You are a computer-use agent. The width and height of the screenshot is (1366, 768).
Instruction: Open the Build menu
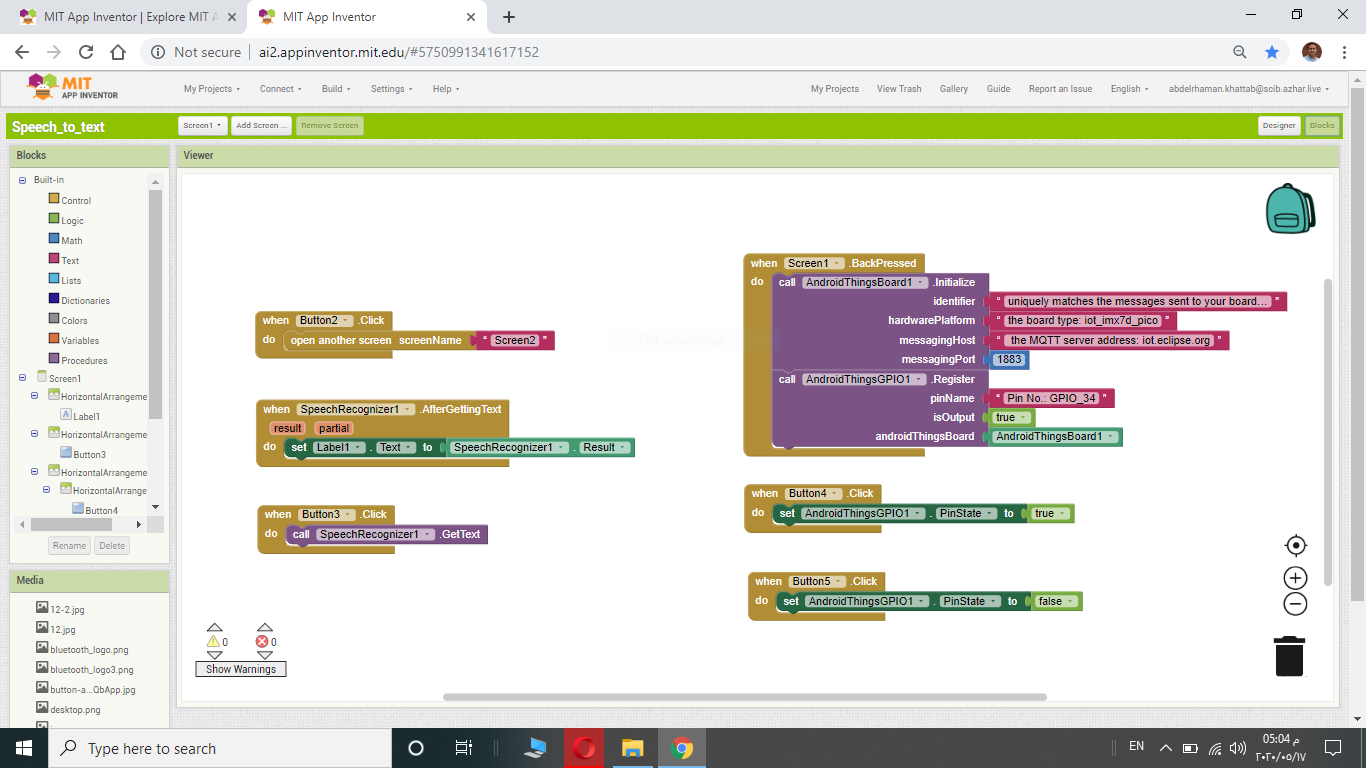(x=335, y=89)
